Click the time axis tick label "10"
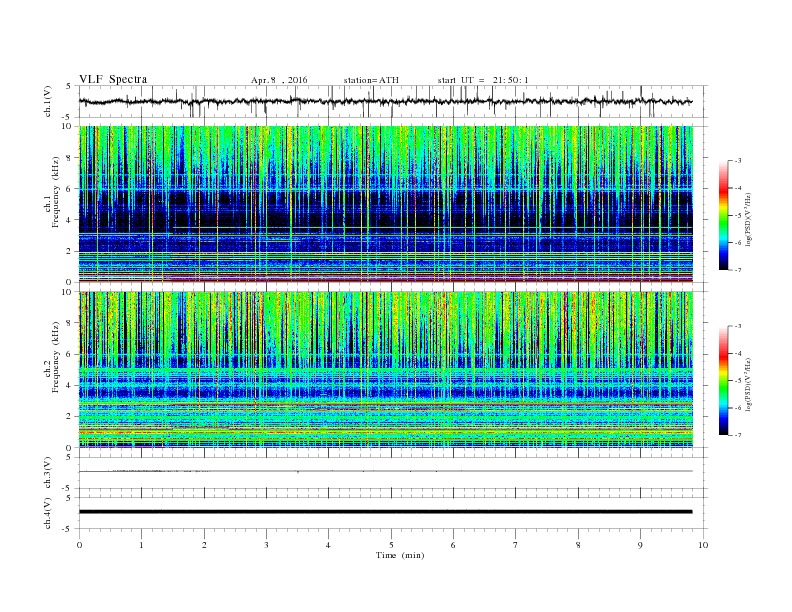792x612 pixels. [703, 545]
